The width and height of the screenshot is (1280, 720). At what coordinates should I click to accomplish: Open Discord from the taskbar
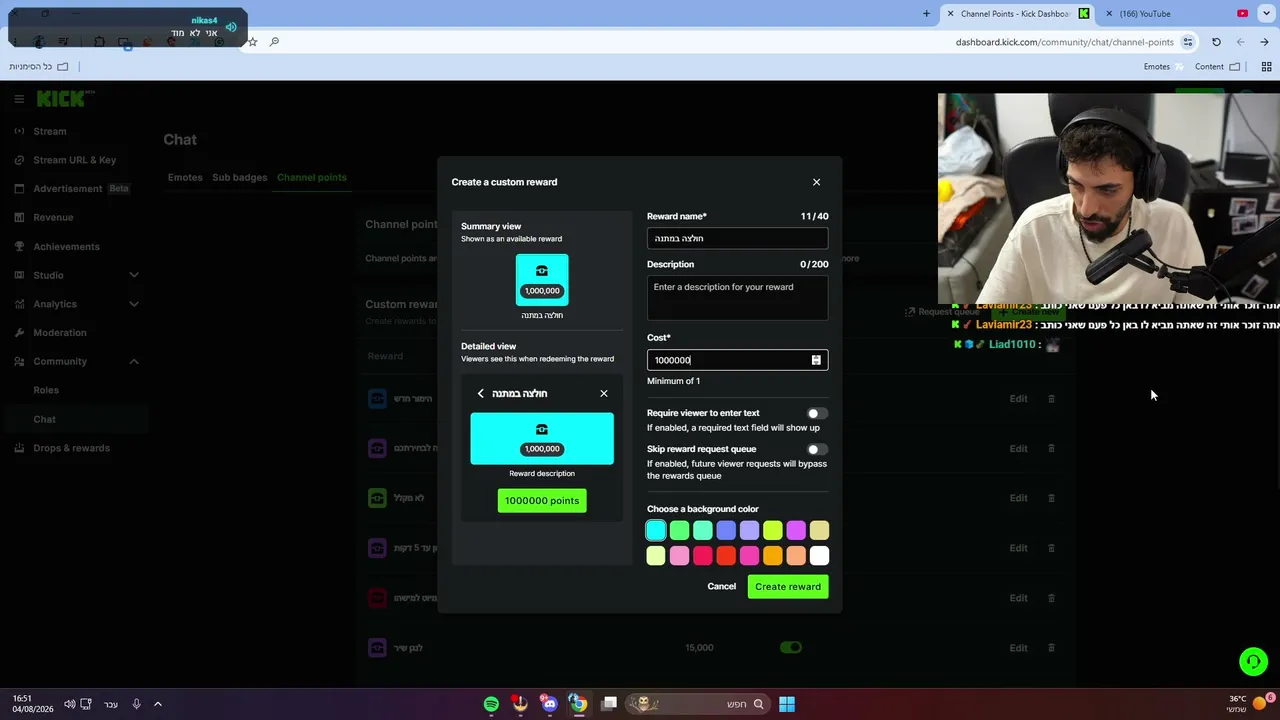click(549, 704)
